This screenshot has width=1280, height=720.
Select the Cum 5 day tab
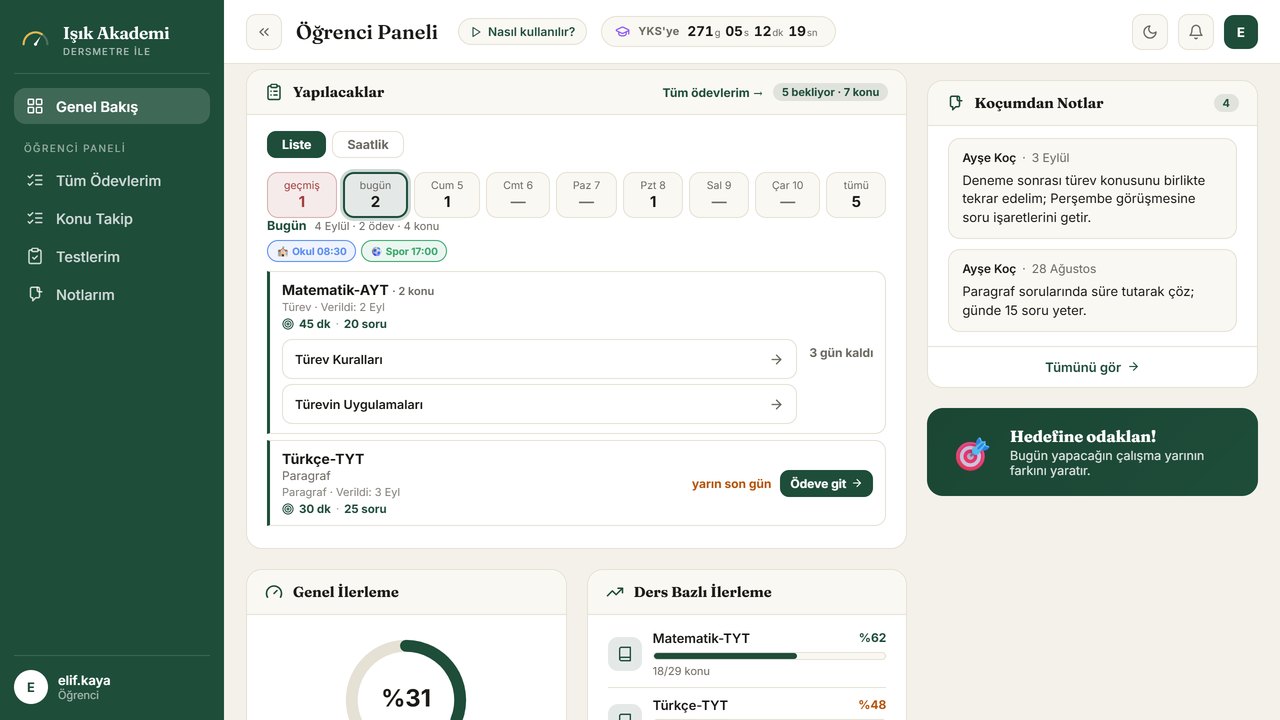point(447,195)
